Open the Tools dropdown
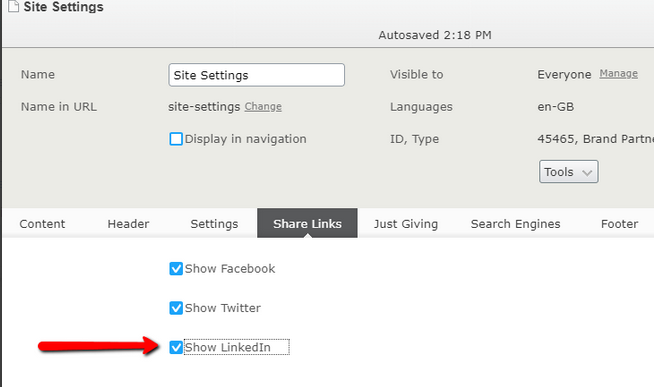 coord(568,172)
